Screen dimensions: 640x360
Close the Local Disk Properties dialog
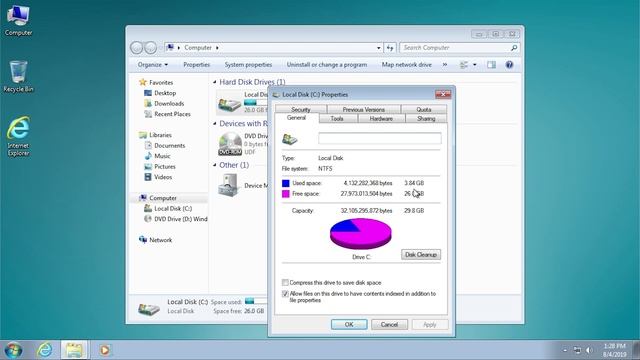[x=443, y=95]
